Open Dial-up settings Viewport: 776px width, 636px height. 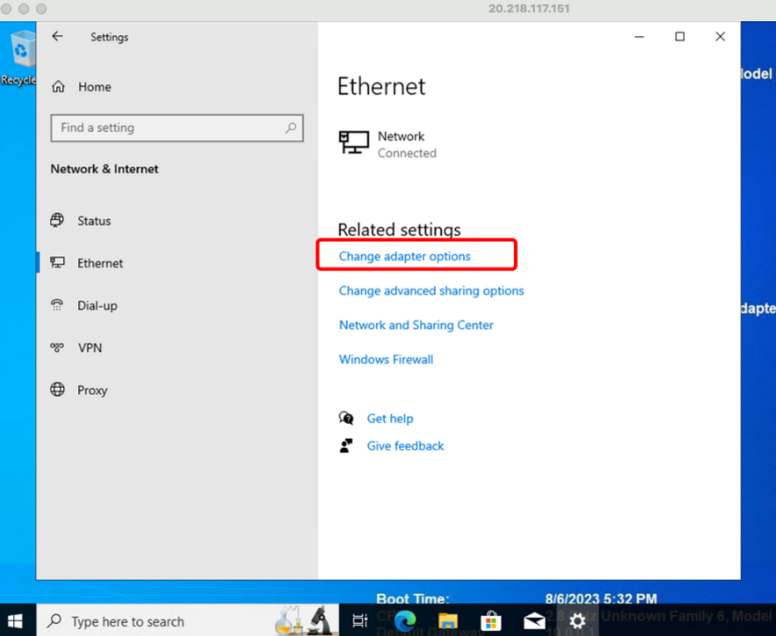point(97,306)
